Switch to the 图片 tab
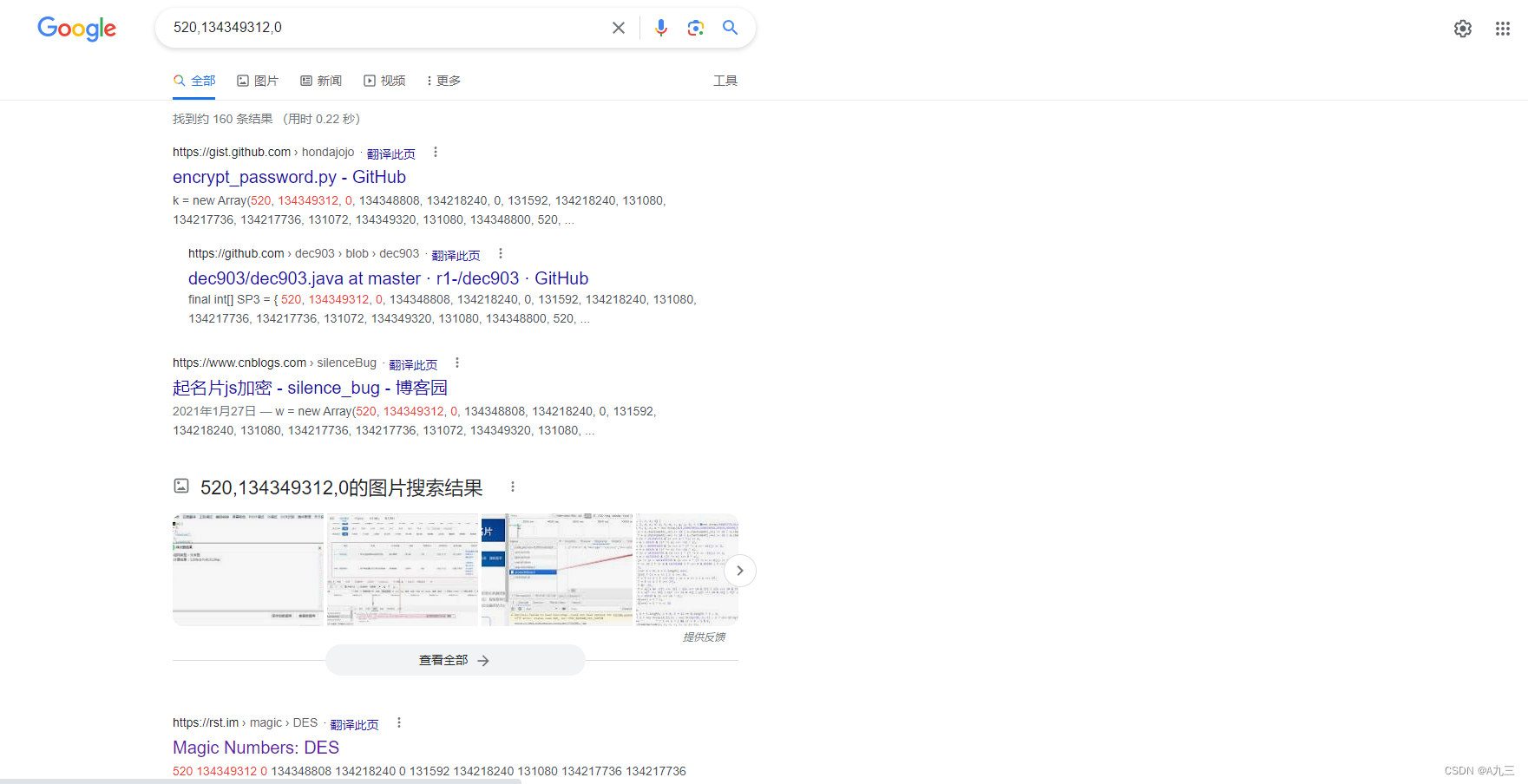 click(x=258, y=80)
